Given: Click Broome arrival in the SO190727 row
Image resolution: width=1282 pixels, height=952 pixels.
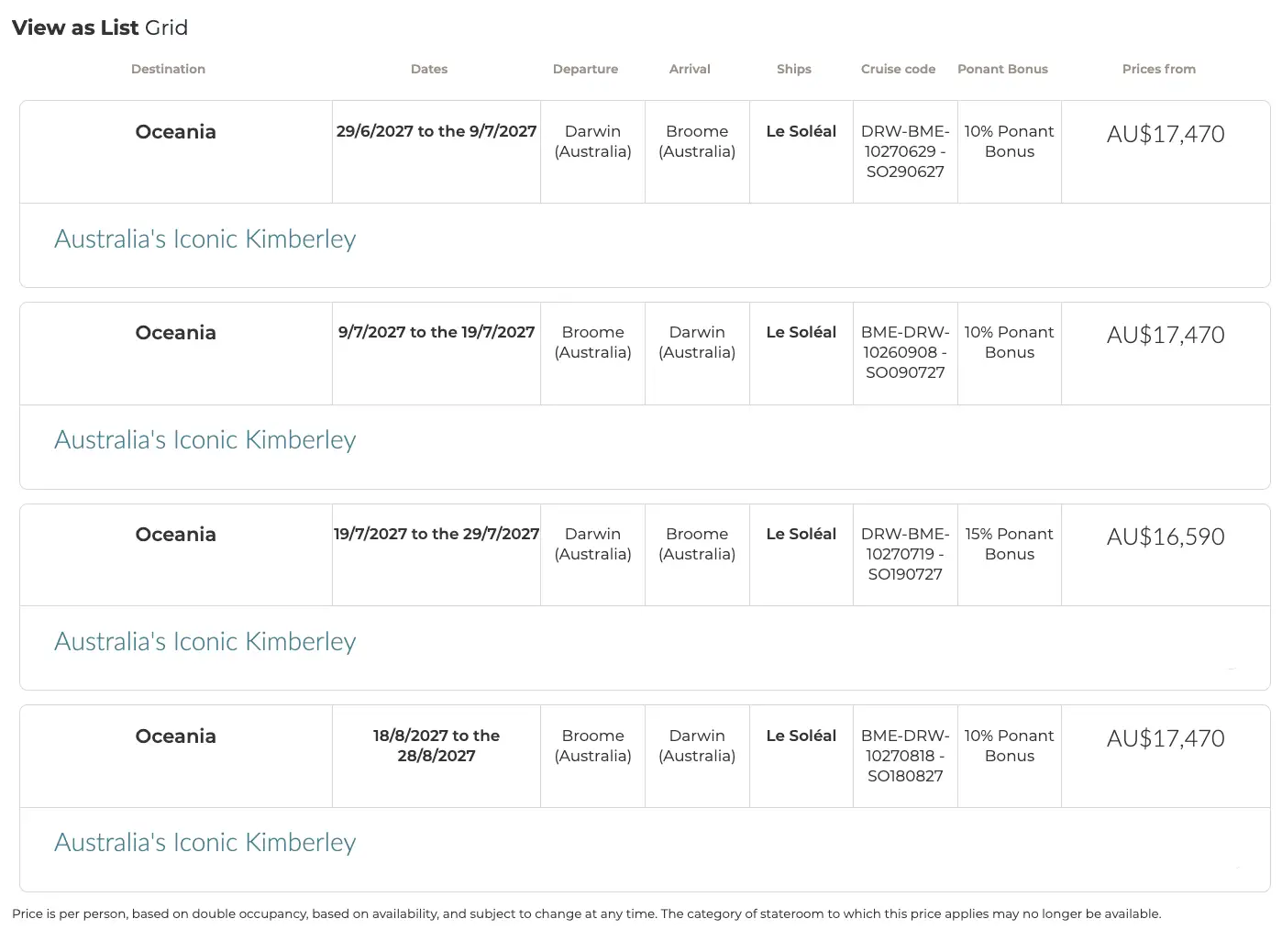Looking at the screenshot, I should point(697,544).
